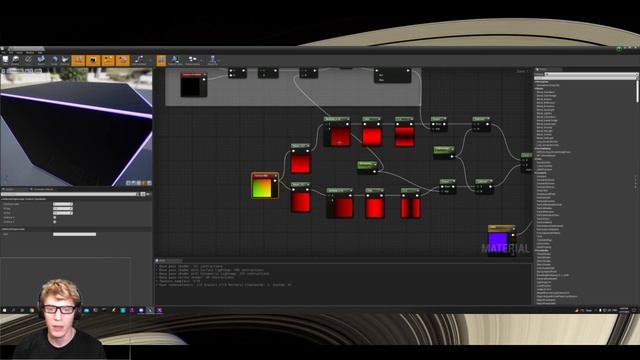Click the Windows taskbar search icon
This screenshot has width=640, height=360.
click(13, 310)
